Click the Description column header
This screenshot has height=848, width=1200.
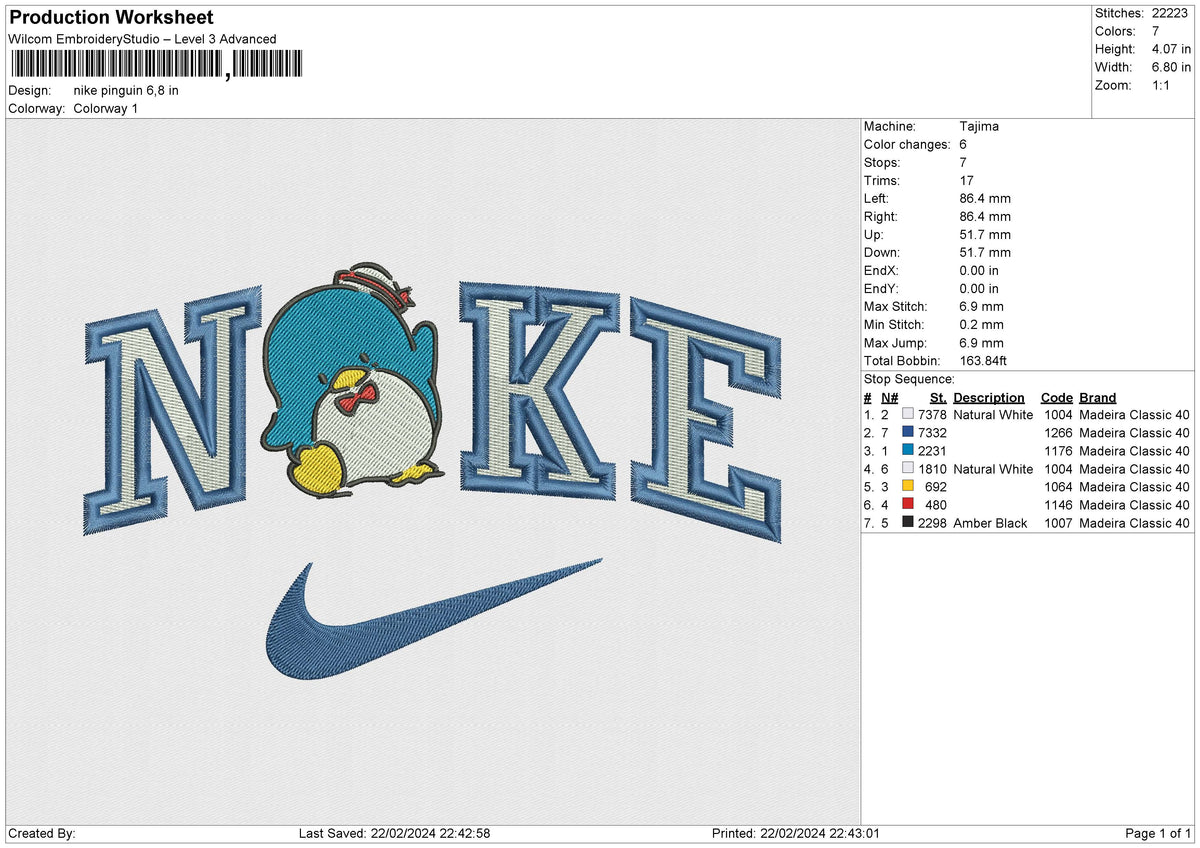[989, 397]
